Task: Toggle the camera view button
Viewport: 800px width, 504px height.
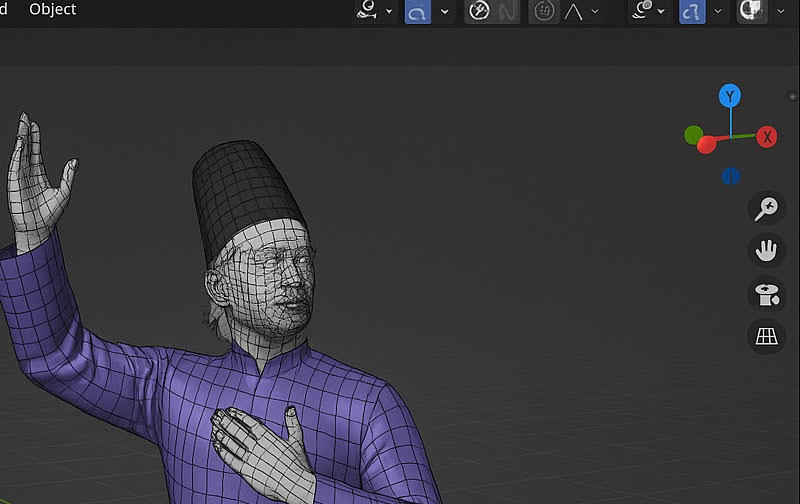Action: tap(766, 294)
